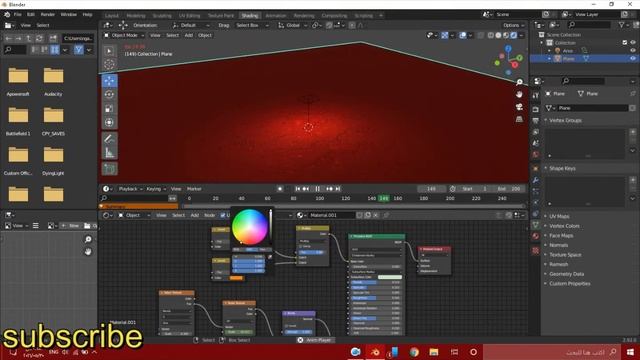Click the file browser refresh icon
Screen dimensions: 640x360
tap(39, 38)
